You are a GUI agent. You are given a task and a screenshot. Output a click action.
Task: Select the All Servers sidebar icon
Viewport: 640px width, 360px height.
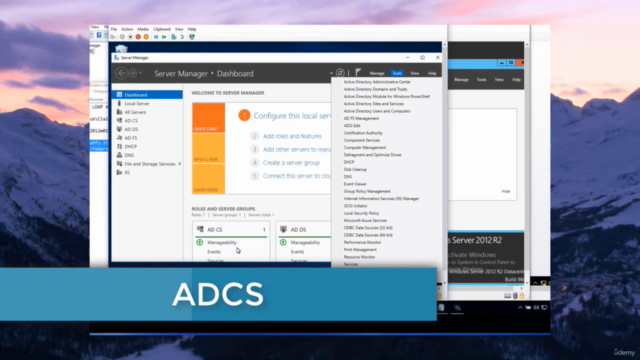(x=119, y=112)
